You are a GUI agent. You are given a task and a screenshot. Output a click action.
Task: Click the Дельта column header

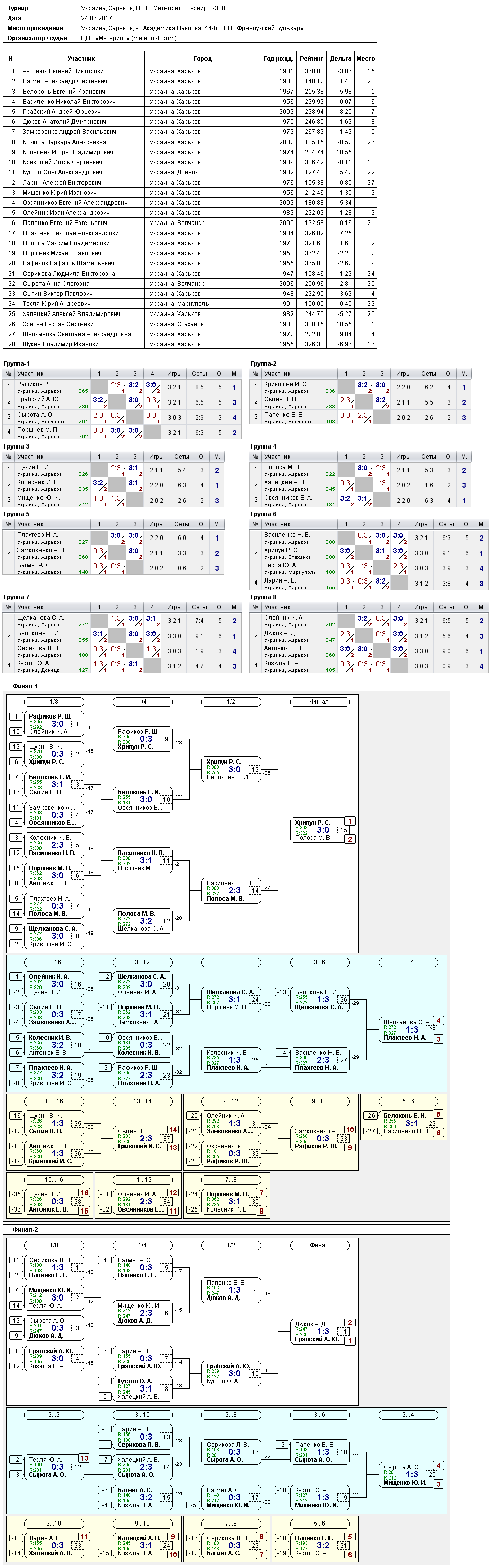[341, 59]
